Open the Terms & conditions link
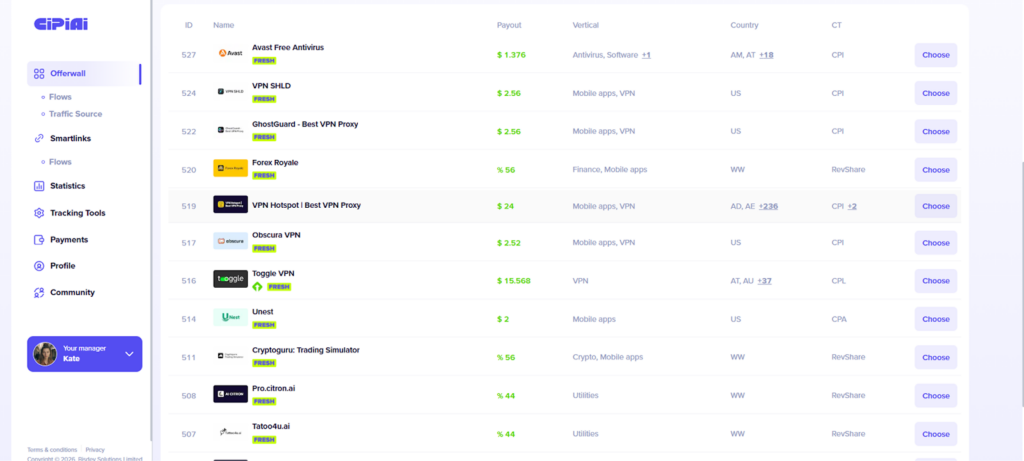 pyautogui.click(x=52, y=450)
